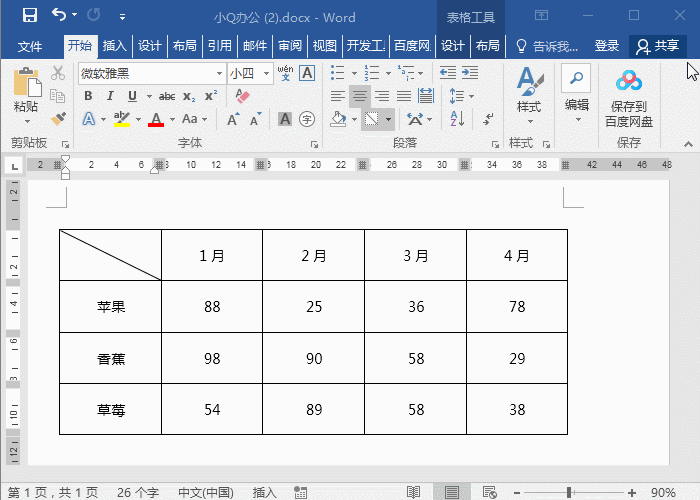Click the Save to Baidu Netdisk icon
This screenshot has width=700, height=500.
click(x=629, y=98)
